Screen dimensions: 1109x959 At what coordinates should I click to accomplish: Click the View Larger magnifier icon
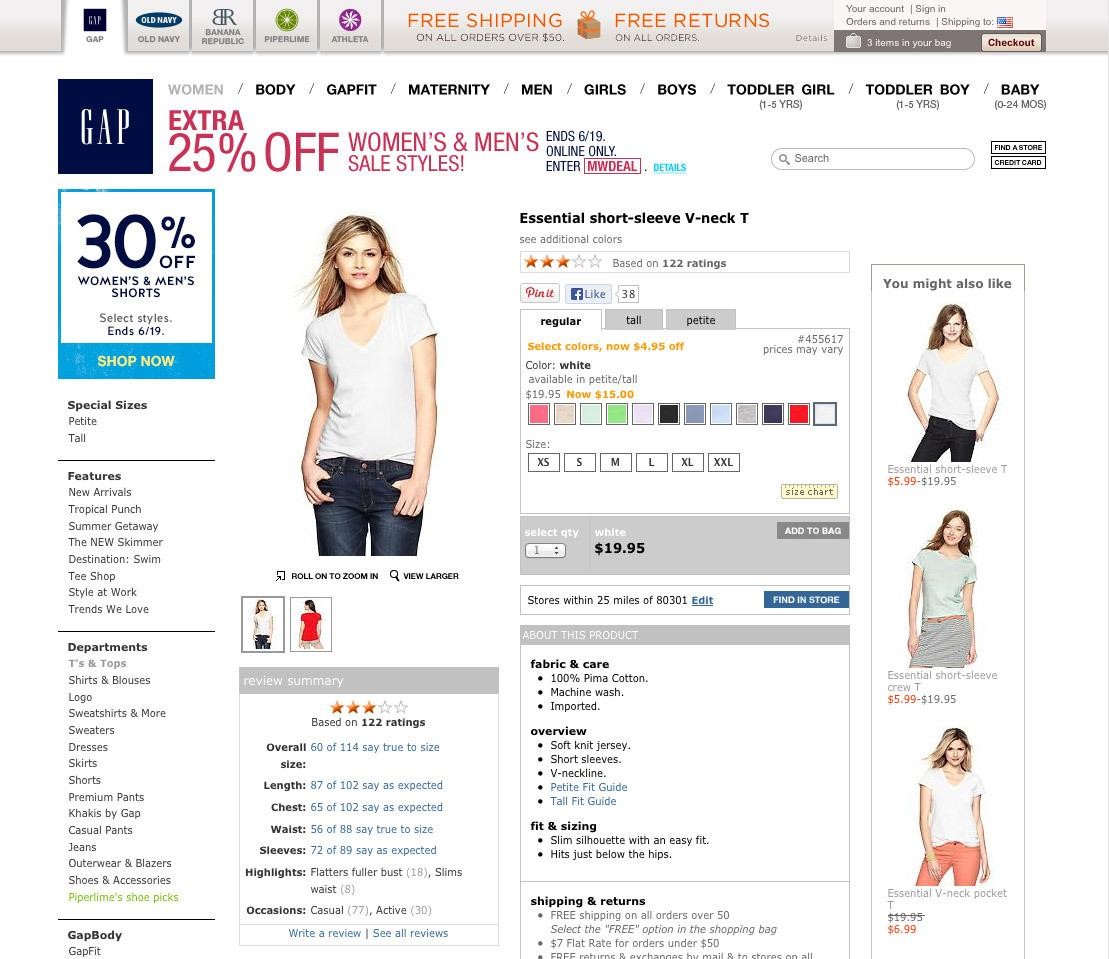pos(394,575)
